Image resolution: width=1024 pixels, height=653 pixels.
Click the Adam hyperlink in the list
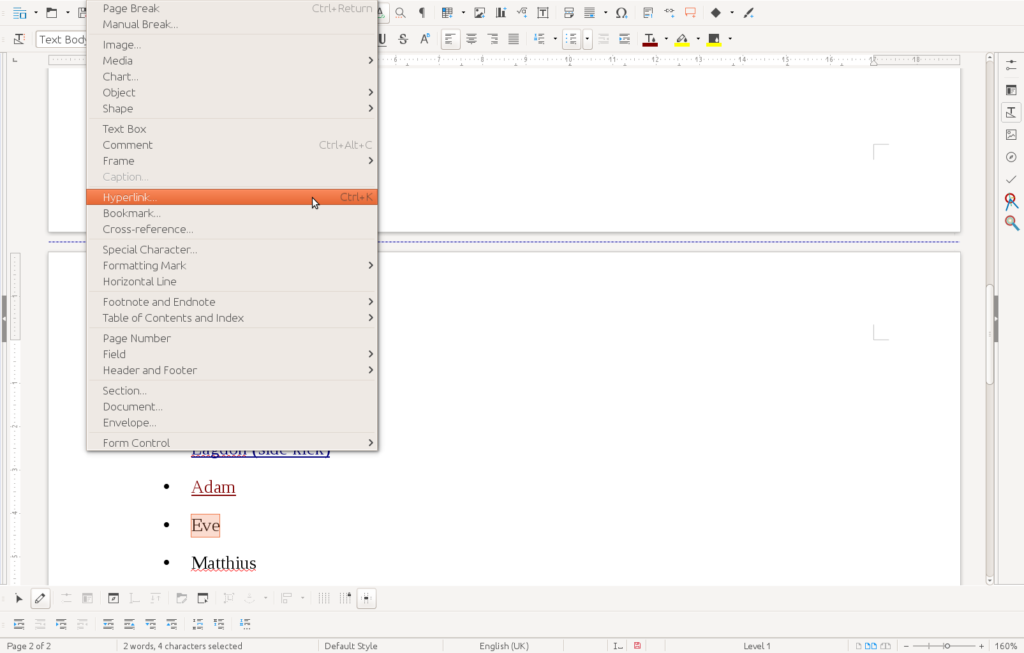click(213, 487)
